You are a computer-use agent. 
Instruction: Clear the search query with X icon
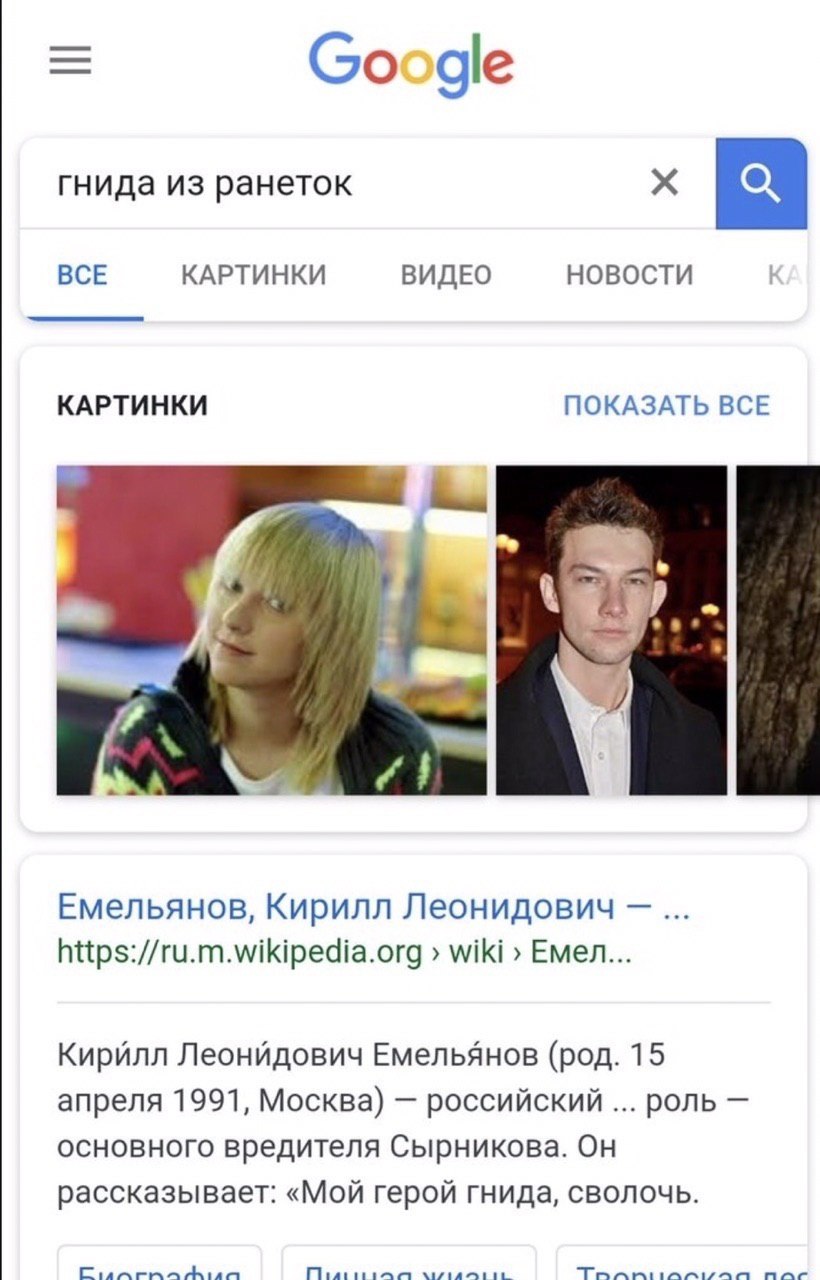click(665, 182)
